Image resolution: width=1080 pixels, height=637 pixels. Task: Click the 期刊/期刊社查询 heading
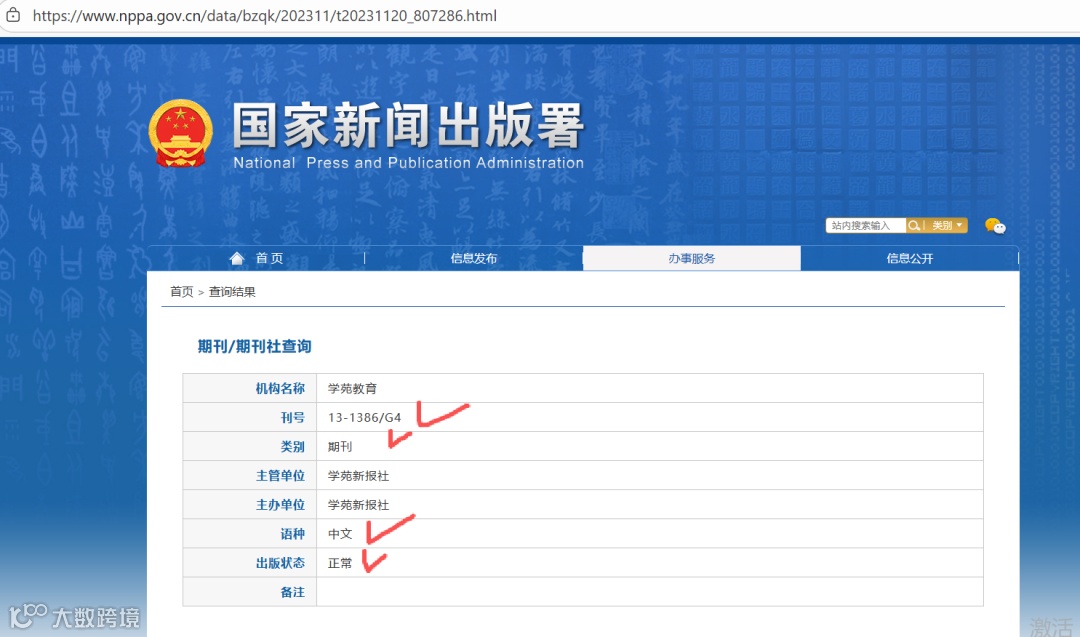pos(254,346)
